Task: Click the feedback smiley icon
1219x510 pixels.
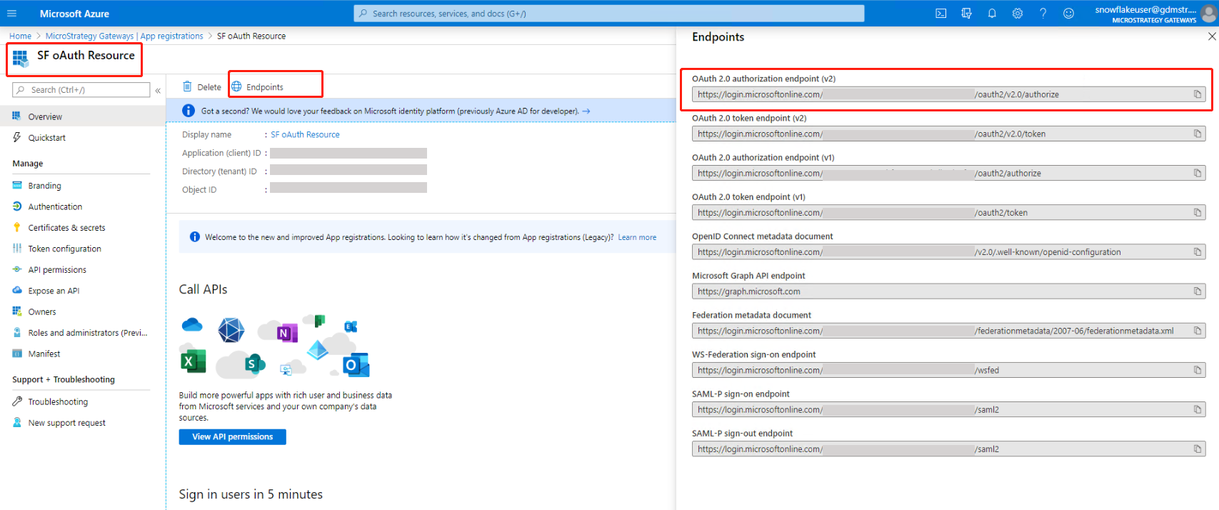Action: (1068, 14)
